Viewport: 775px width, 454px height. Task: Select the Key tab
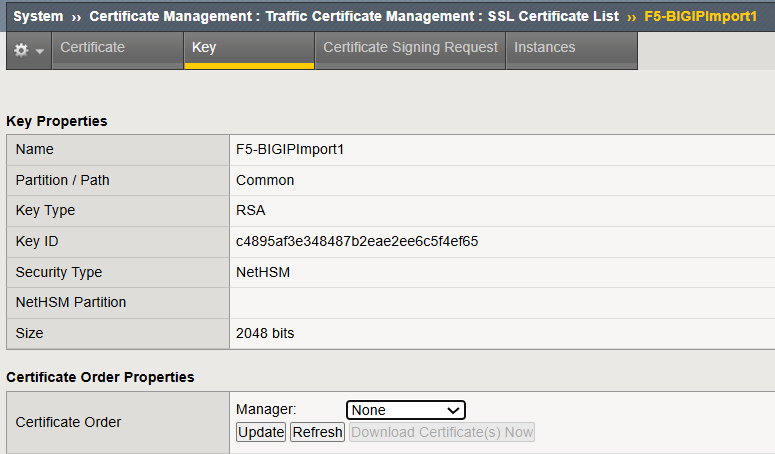(x=249, y=50)
